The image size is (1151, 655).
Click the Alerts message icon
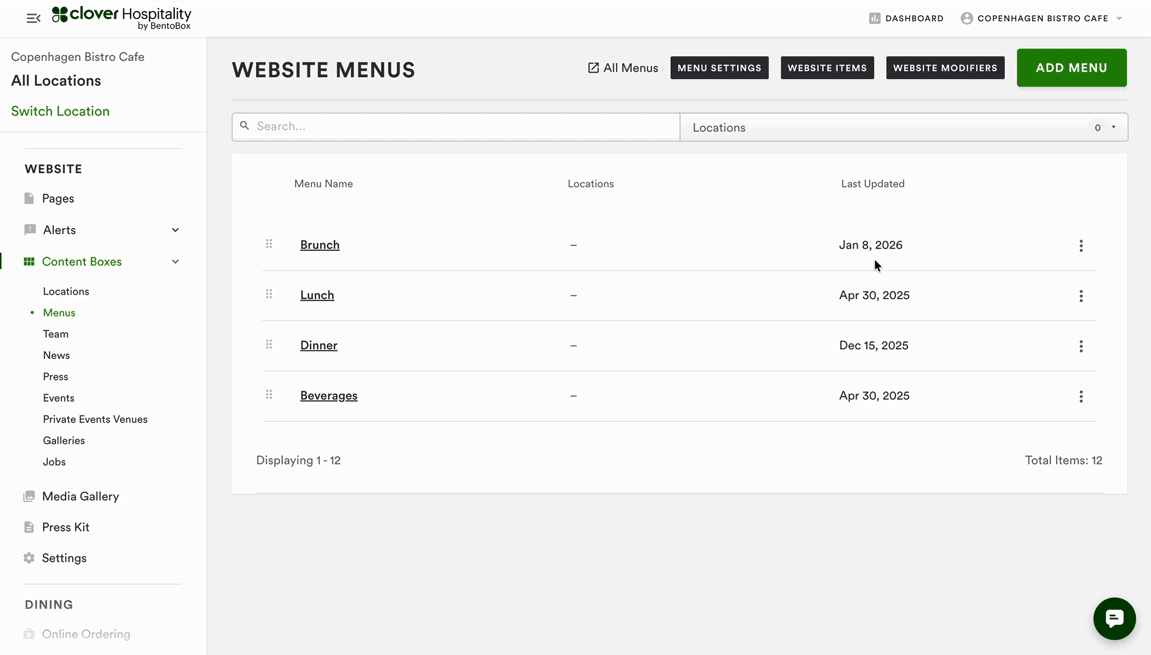(29, 230)
